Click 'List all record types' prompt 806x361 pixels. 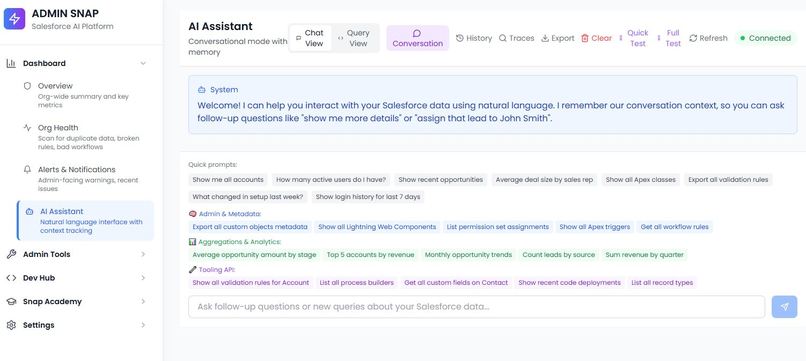(662, 283)
